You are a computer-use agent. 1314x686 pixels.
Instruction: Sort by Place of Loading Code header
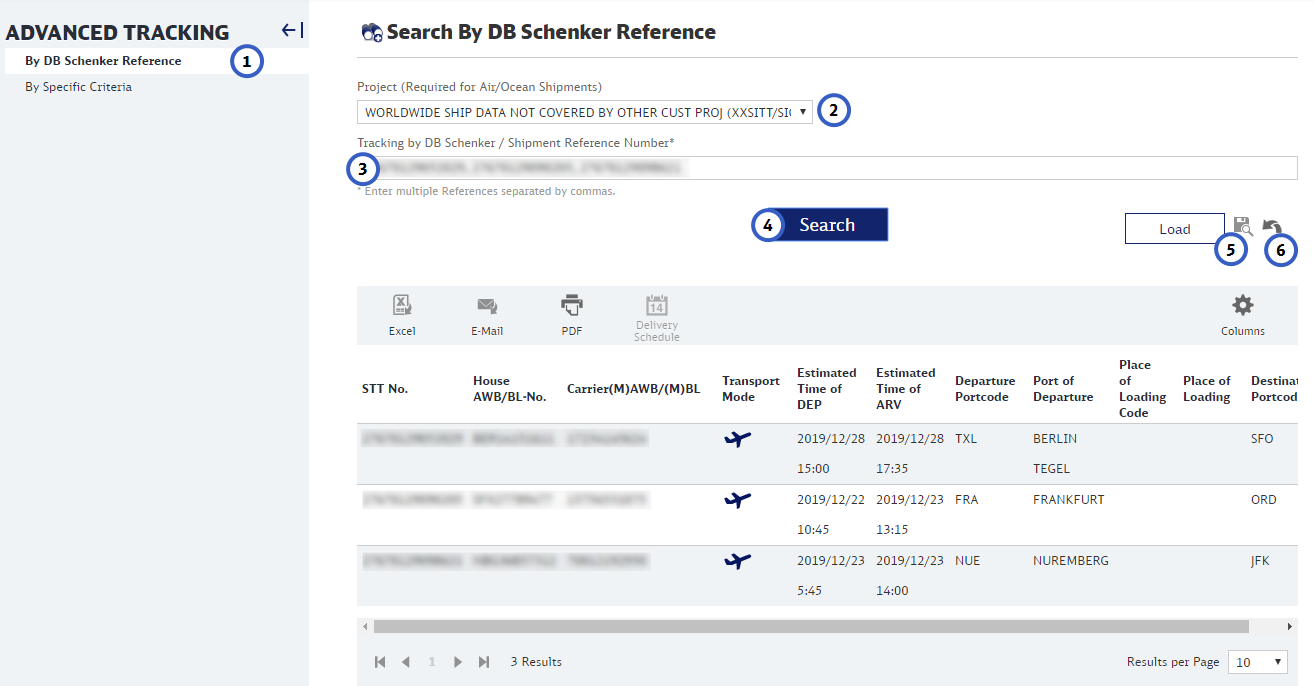(1142, 389)
